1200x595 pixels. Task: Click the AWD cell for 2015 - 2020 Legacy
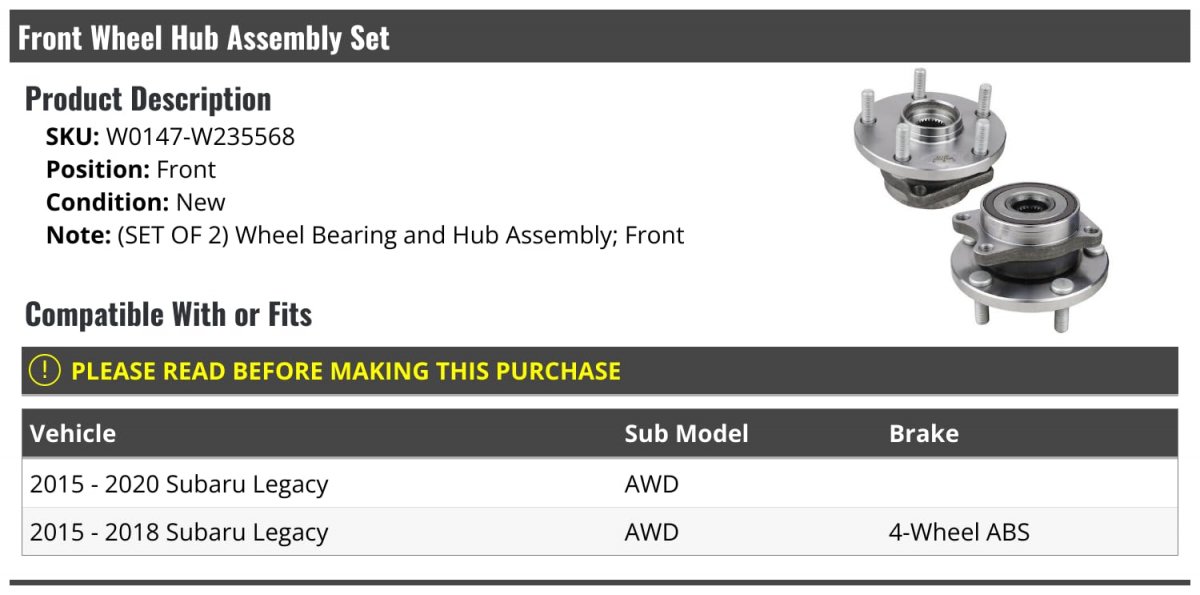[x=651, y=485]
